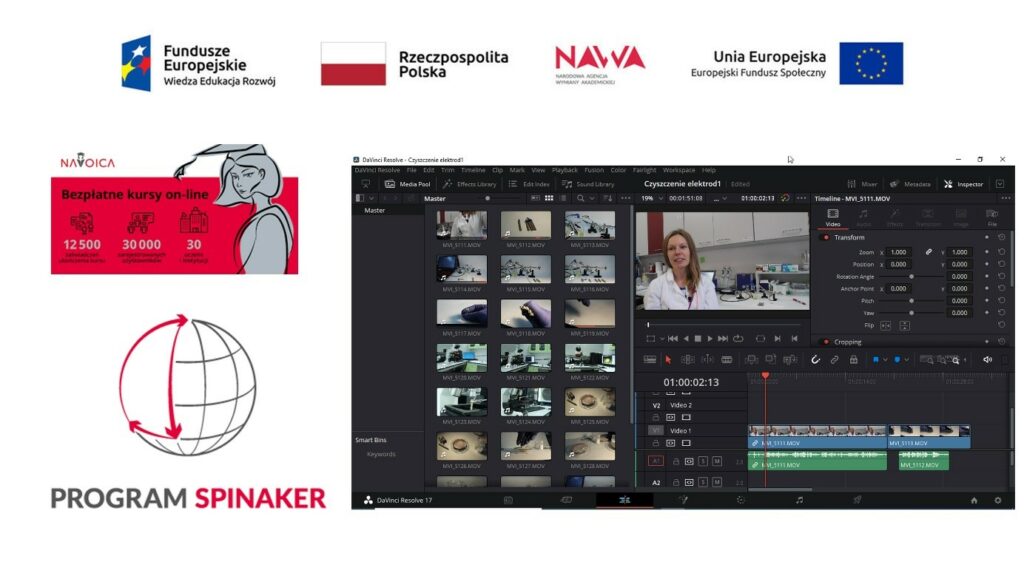This screenshot has height=576, width=1024.
Task: Open the Flag color dropdown arrow
Action: [x=885, y=360]
